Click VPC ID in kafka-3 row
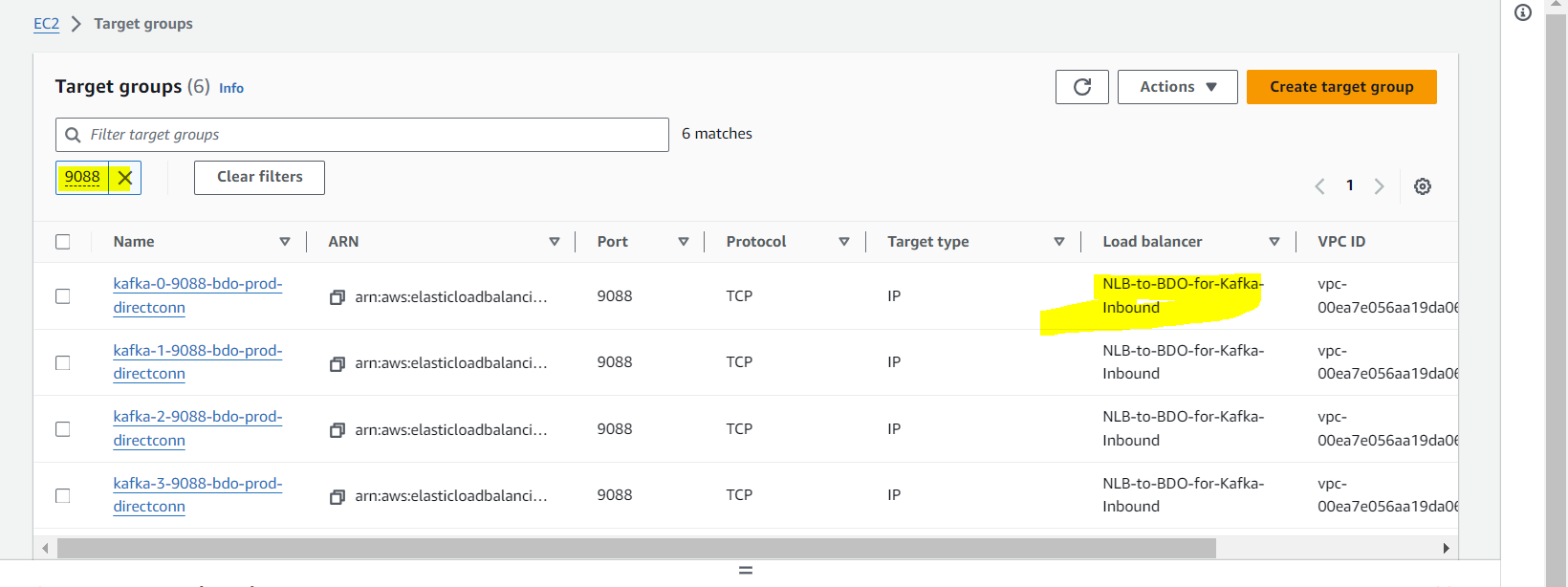 tap(1387, 495)
